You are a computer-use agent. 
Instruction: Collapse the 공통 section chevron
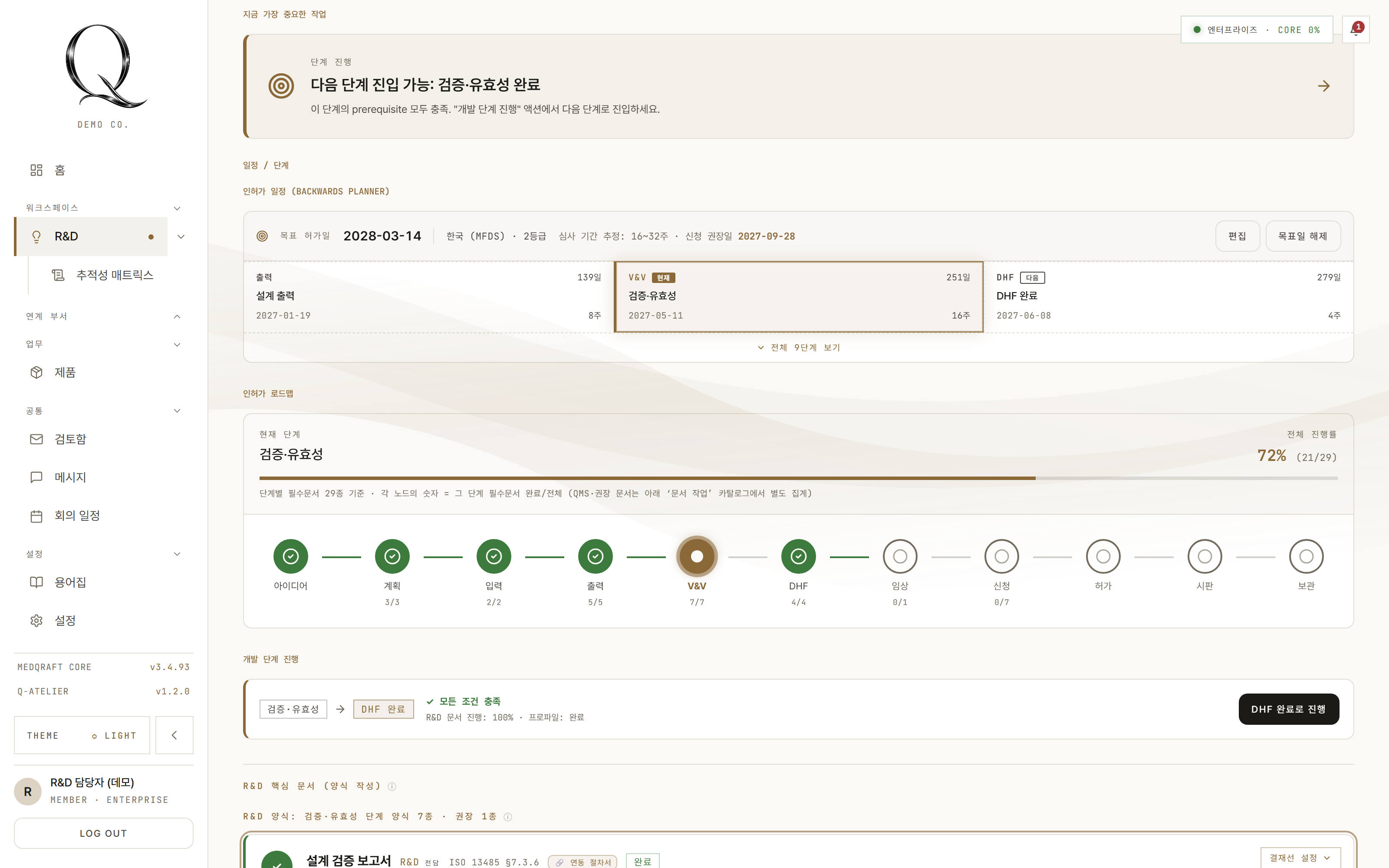click(178, 411)
